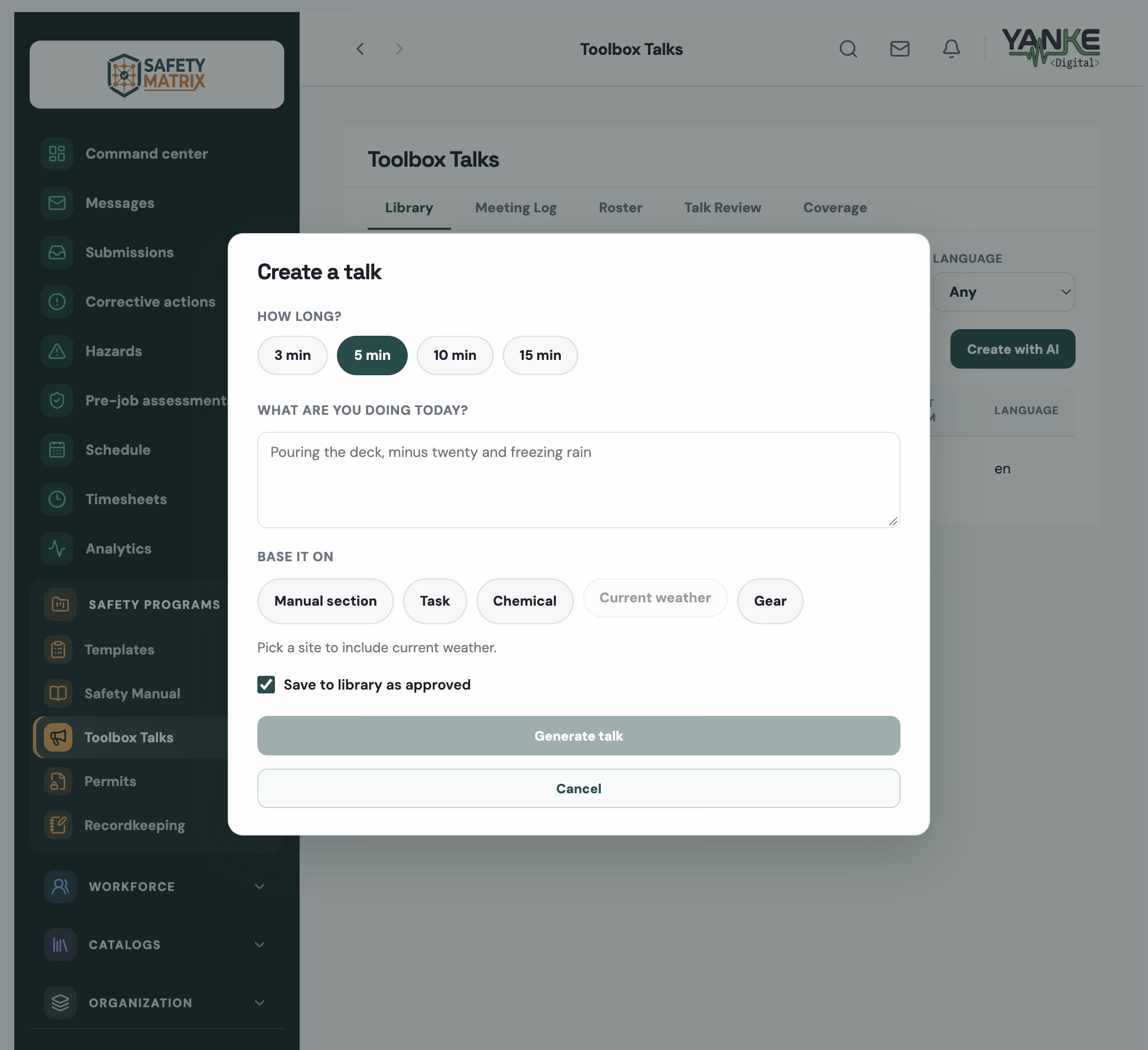The image size is (1148, 1050).
Task: Select the 15 min duration
Action: coord(541,355)
